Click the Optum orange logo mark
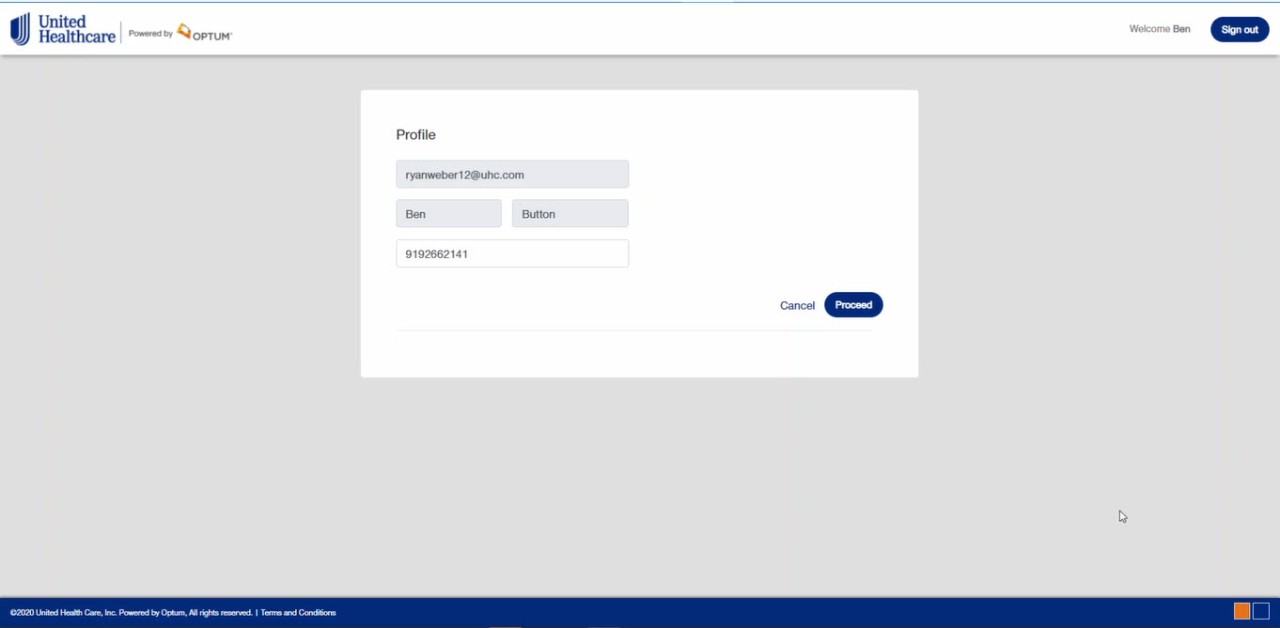The height and width of the screenshot is (628, 1280). tap(184, 31)
